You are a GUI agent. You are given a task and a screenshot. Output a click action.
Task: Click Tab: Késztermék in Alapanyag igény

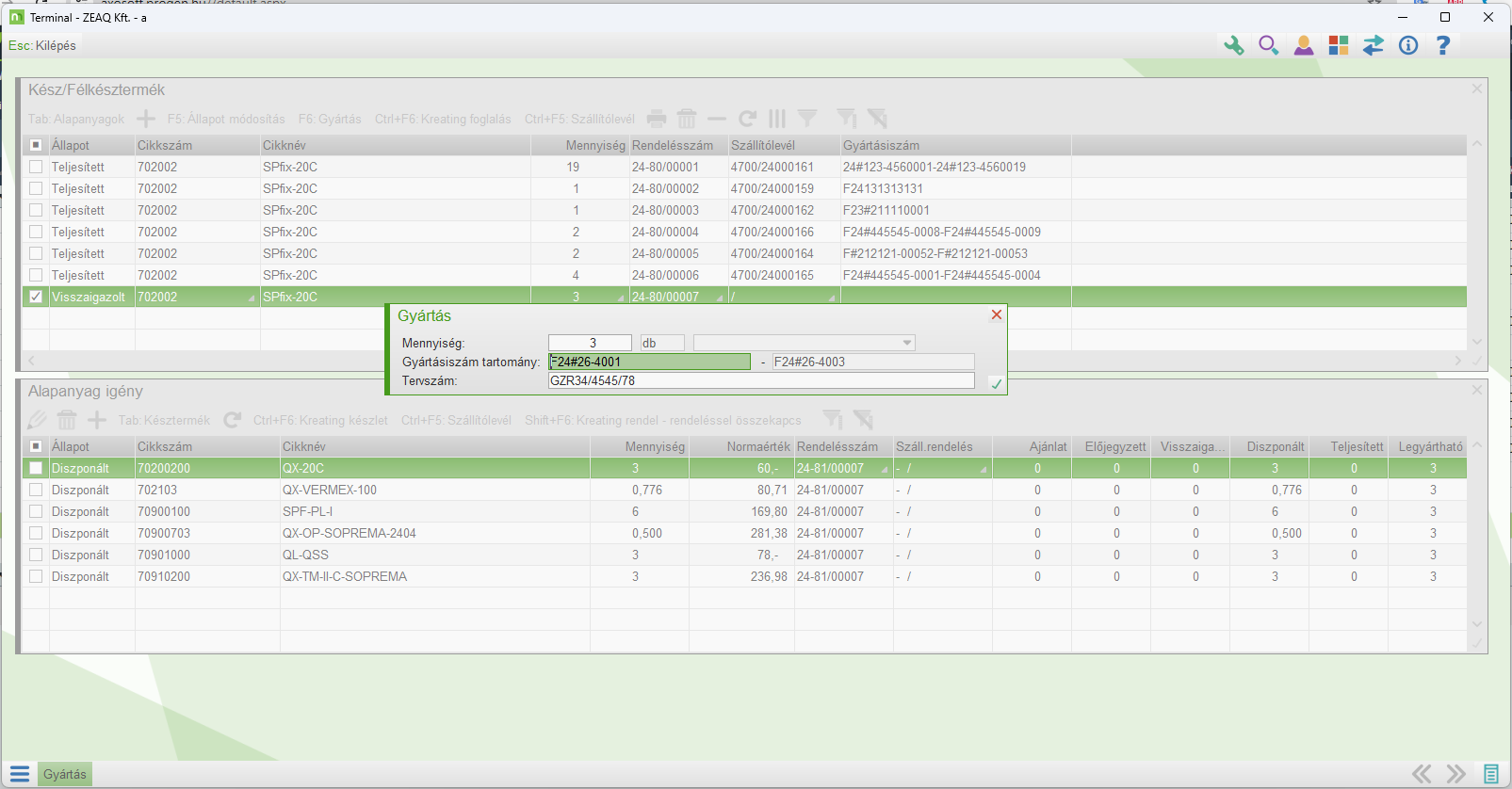point(164,421)
